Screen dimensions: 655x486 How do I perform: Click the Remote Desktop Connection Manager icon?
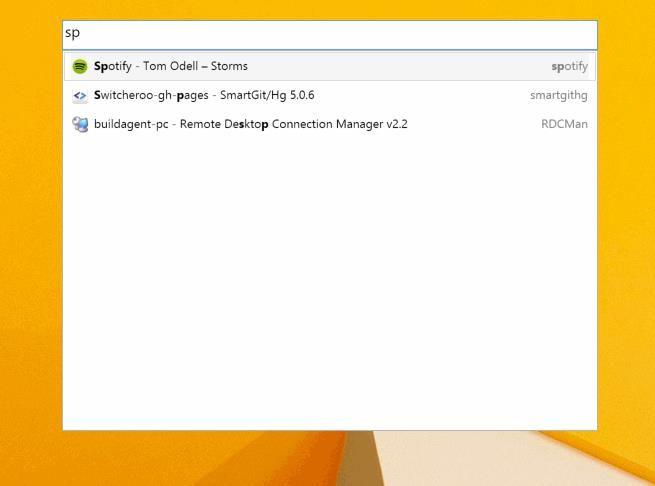[80, 125]
